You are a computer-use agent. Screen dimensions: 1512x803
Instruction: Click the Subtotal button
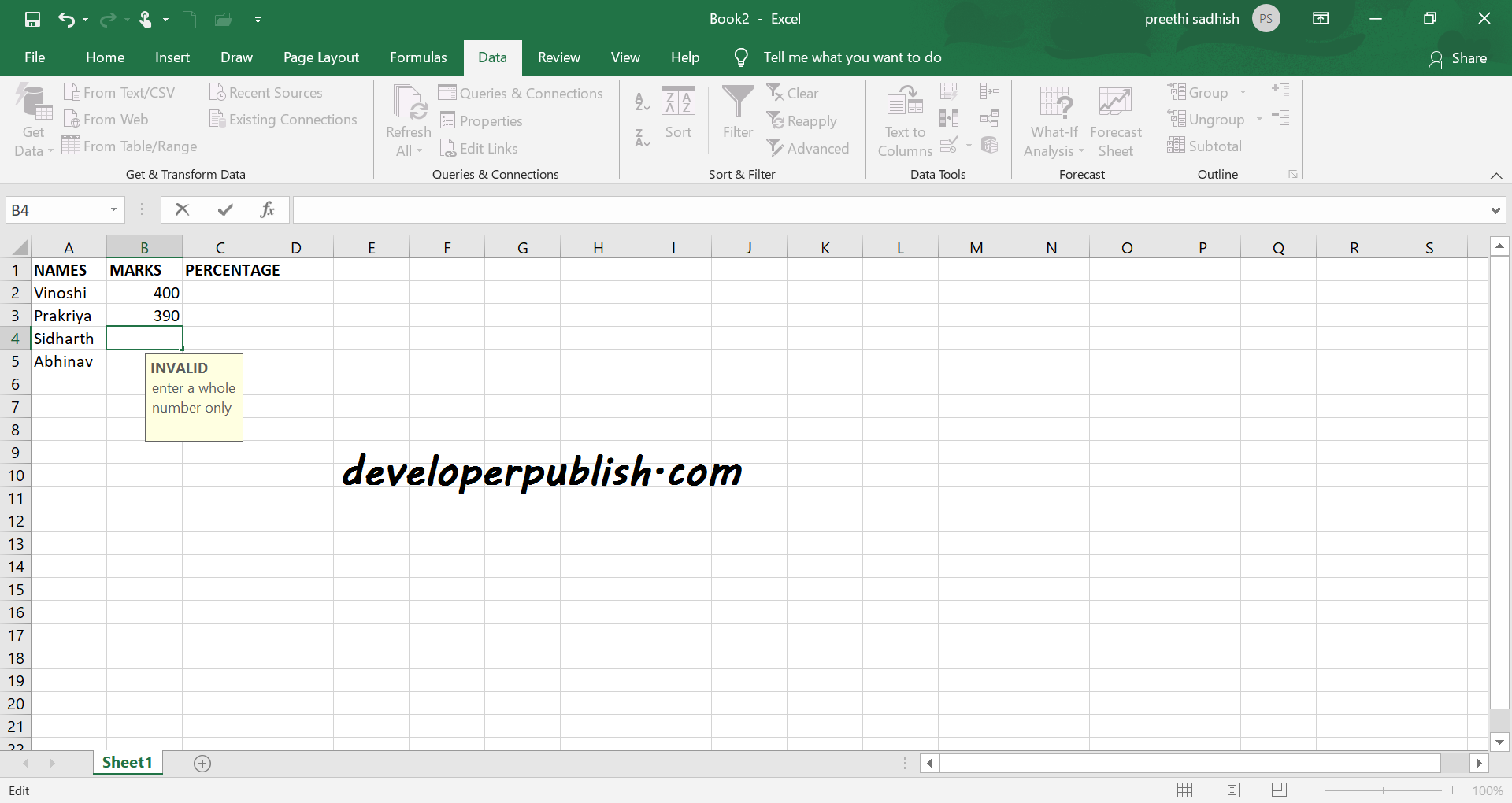1205,146
